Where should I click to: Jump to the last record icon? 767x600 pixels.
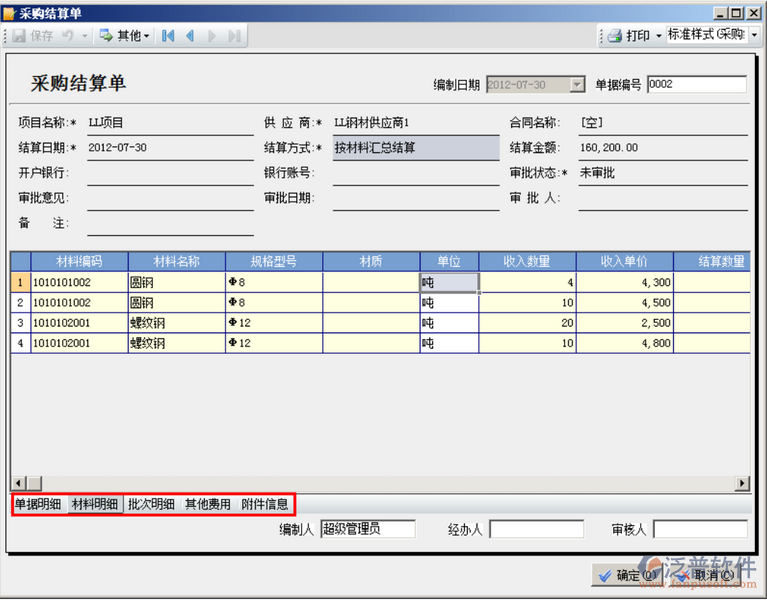click(234, 36)
